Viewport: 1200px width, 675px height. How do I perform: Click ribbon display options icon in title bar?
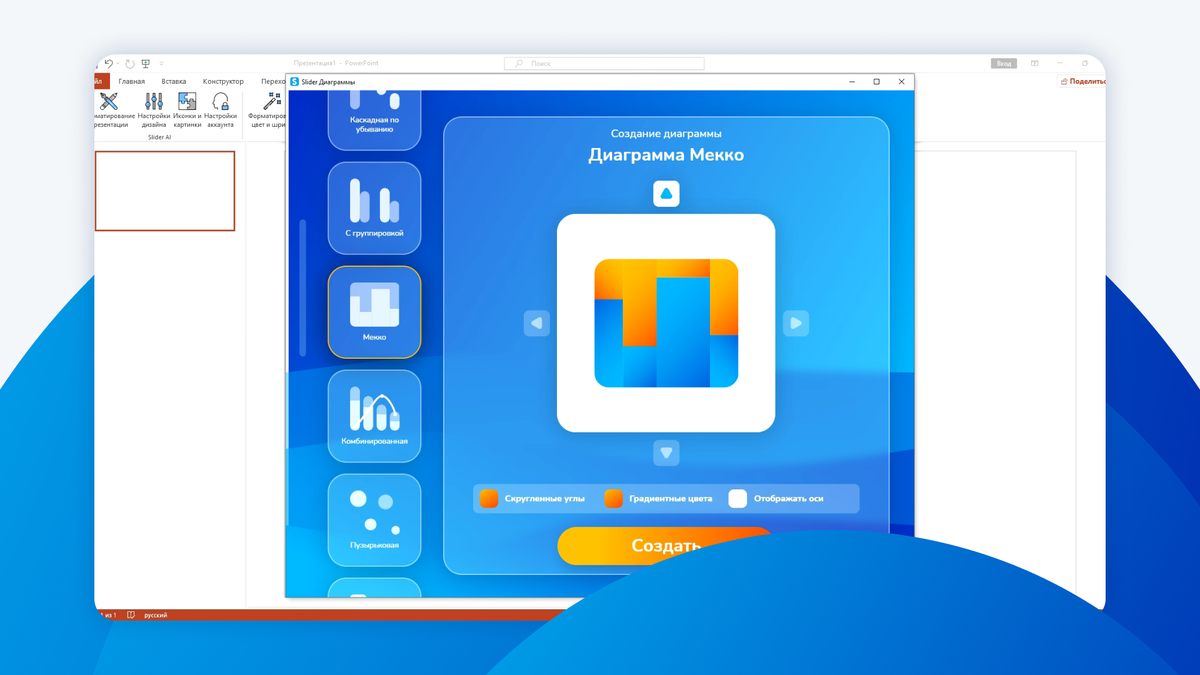[1035, 63]
